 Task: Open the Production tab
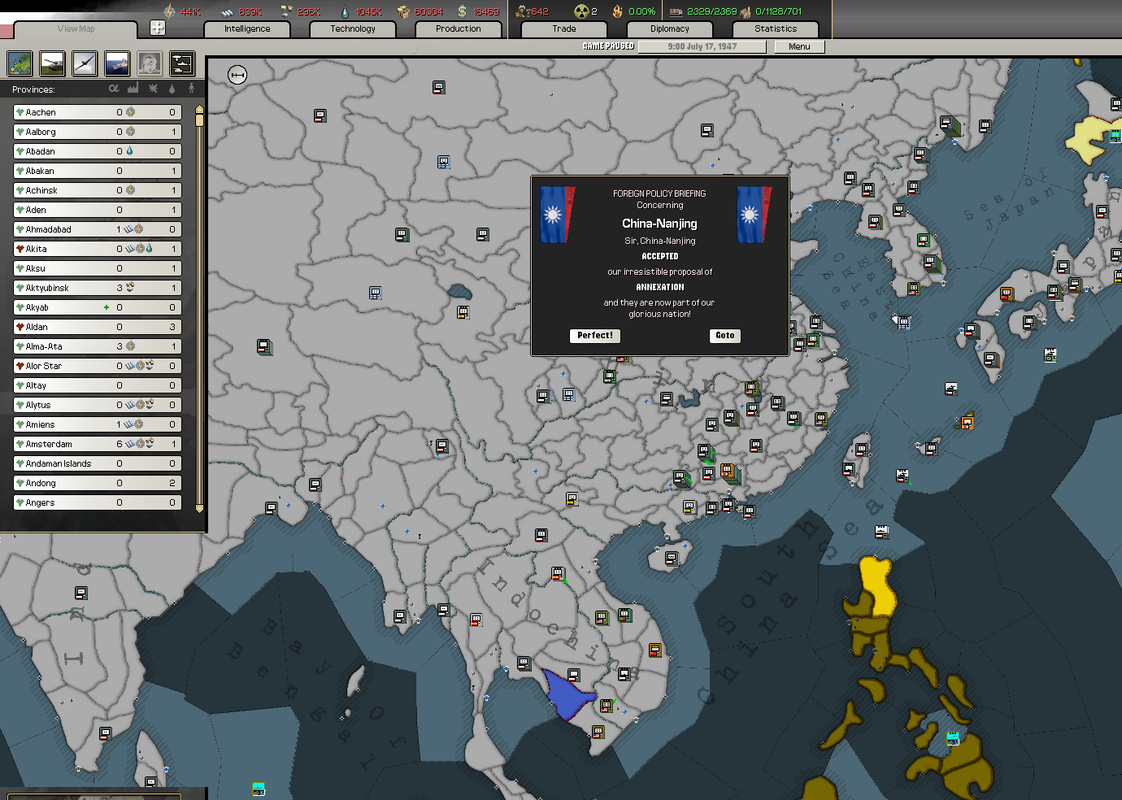coord(458,29)
